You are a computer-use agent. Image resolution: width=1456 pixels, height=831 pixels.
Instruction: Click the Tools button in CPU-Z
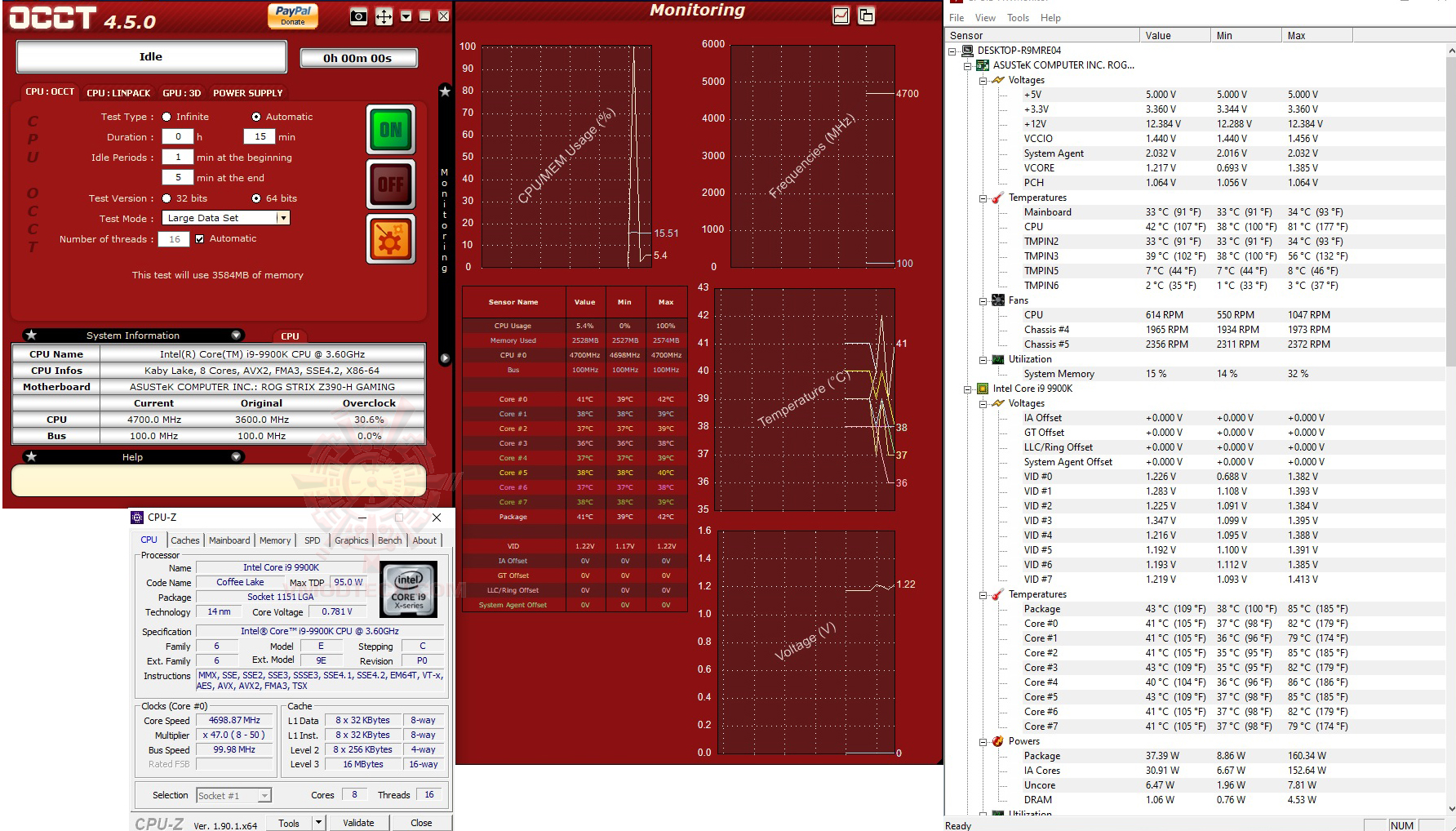(x=289, y=823)
